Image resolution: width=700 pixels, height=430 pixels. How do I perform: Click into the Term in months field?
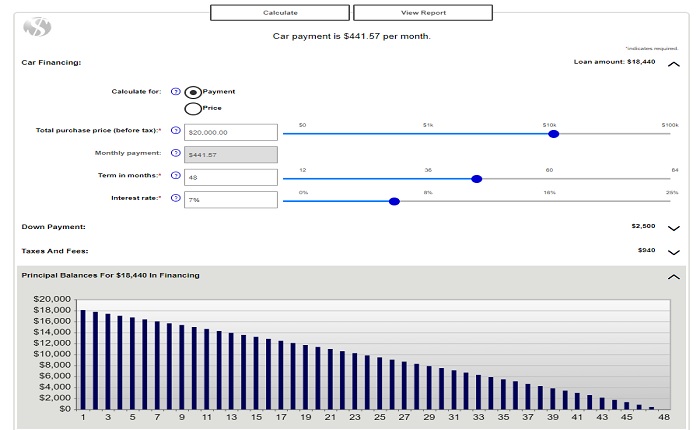(231, 177)
